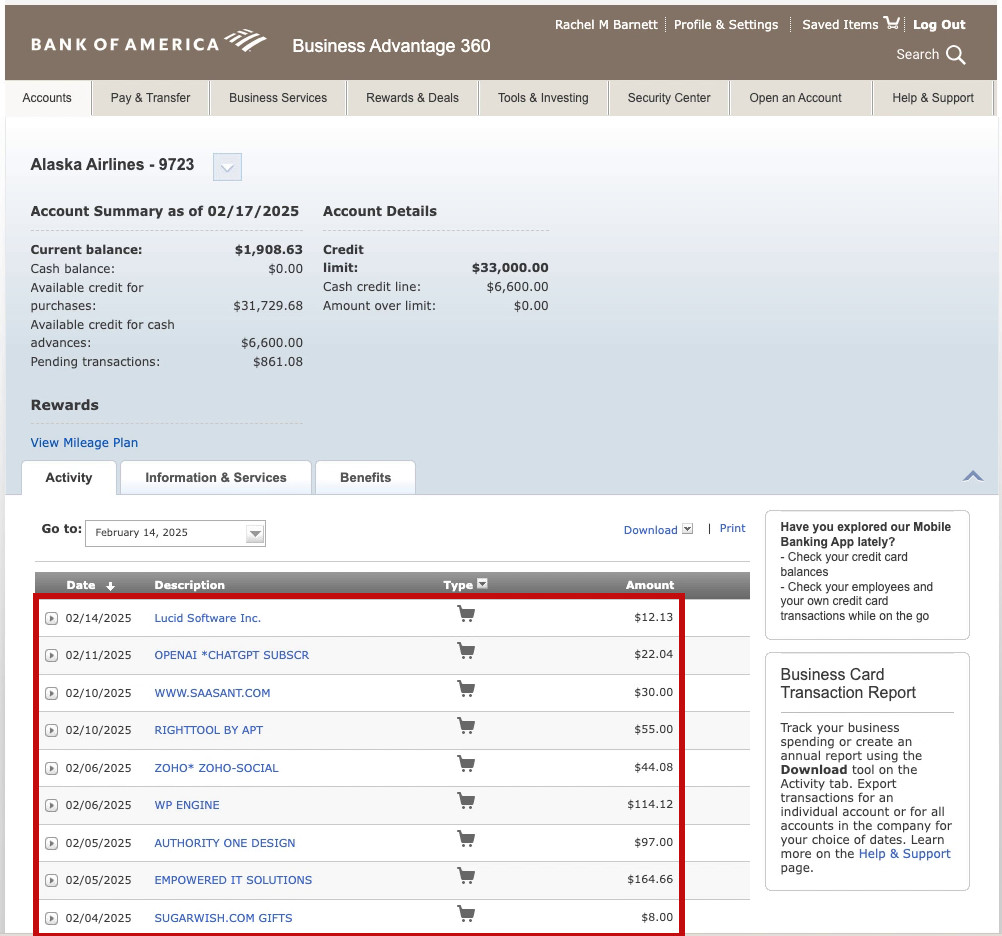1002x936 pixels.
Task: Expand the RIGHTTOOL BY APT transaction row
Action: [x=51, y=730]
